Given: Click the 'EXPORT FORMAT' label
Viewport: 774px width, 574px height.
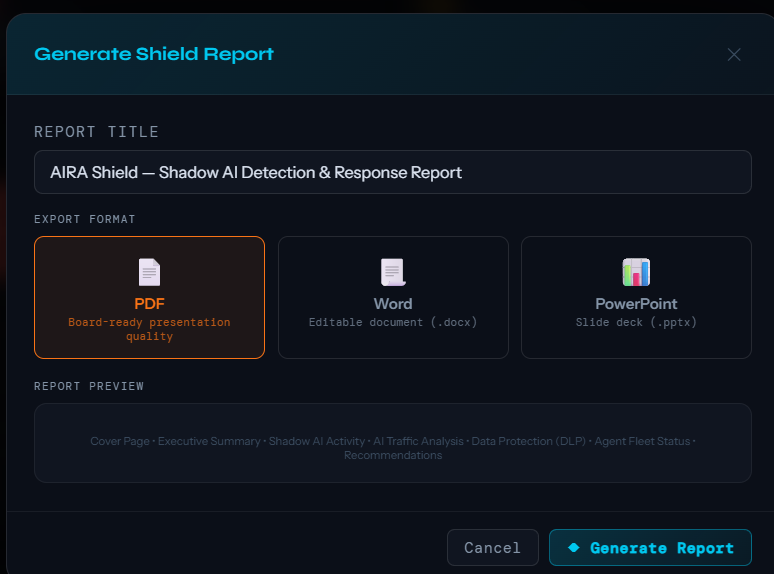Looking at the screenshot, I should pos(84,219).
